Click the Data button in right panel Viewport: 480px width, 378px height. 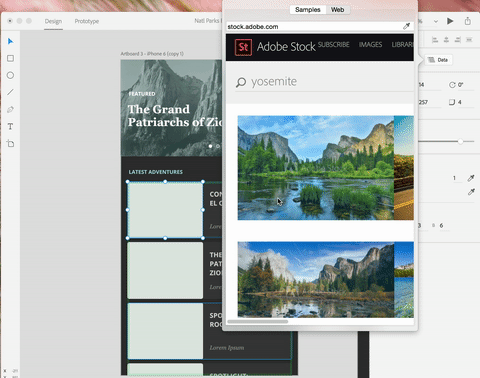pos(439,60)
